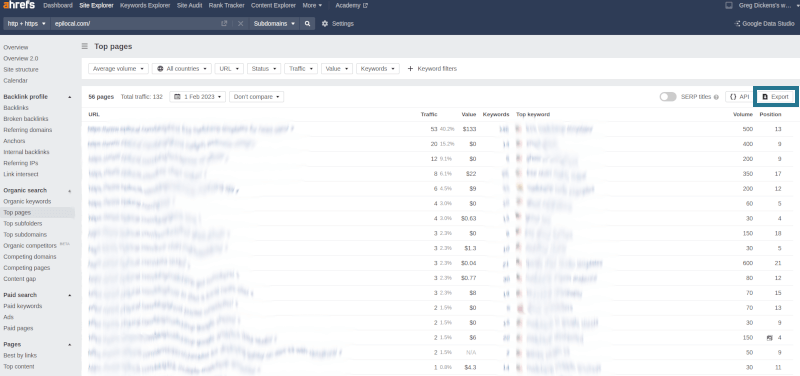Toggle the sidebar hamburger menu icon
800x376 pixels.
[85, 46]
